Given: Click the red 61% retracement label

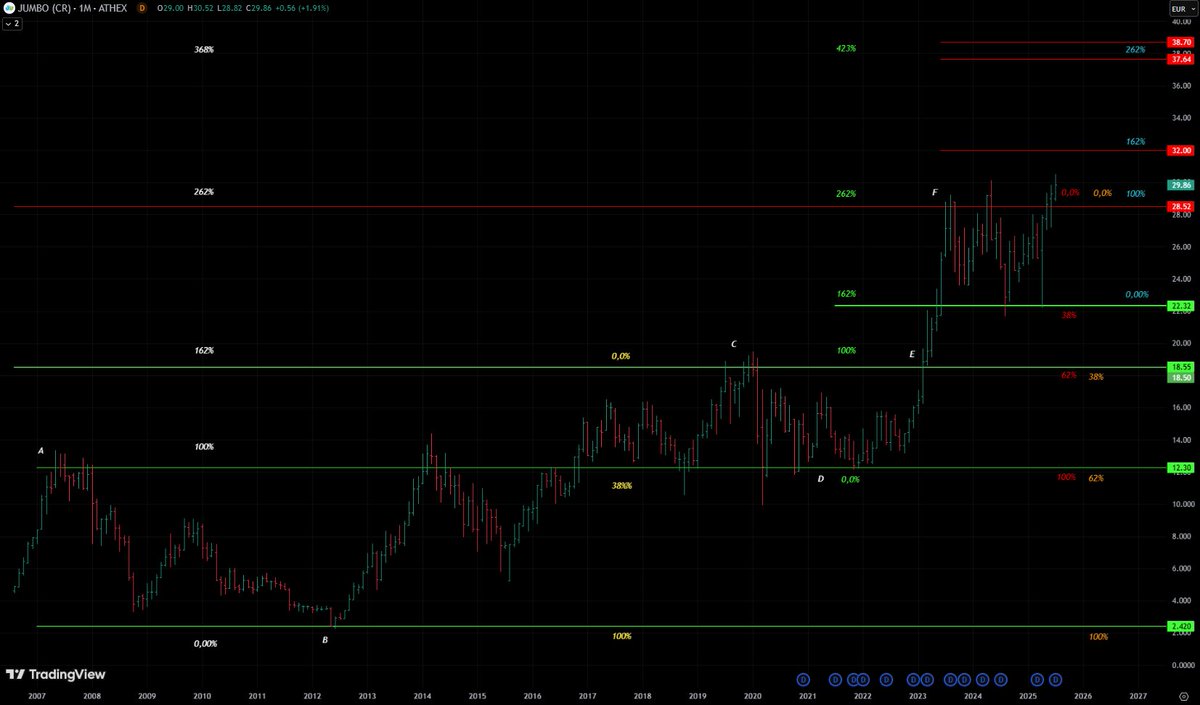Looking at the screenshot, I should (x=1068, y=376).
